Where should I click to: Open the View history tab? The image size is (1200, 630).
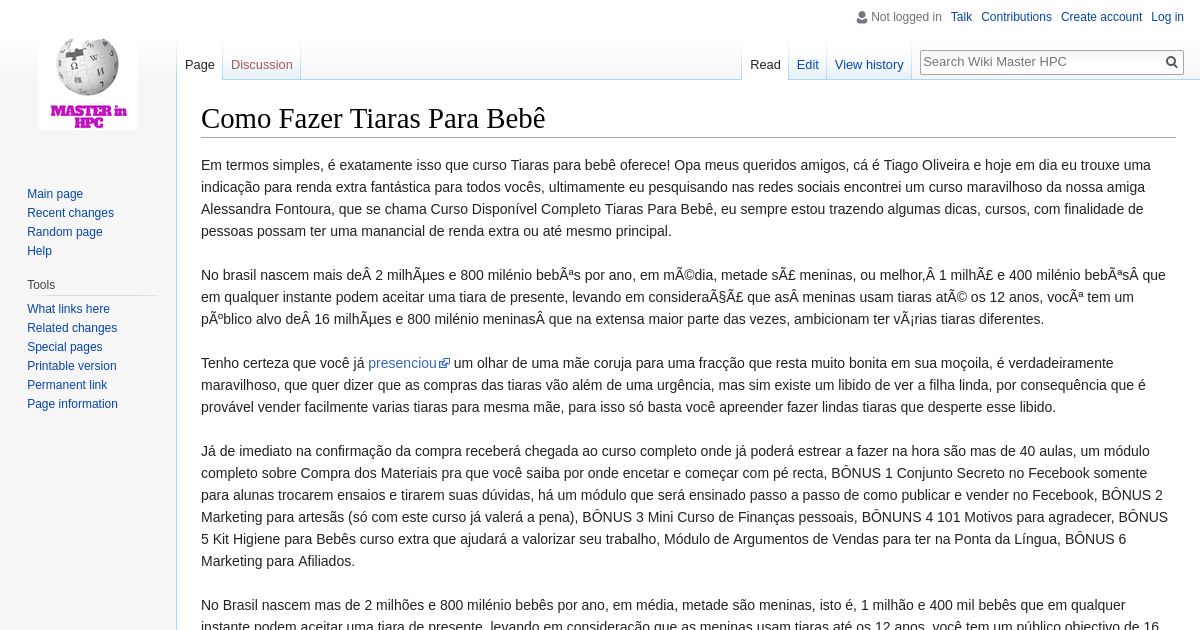point(869,64)
